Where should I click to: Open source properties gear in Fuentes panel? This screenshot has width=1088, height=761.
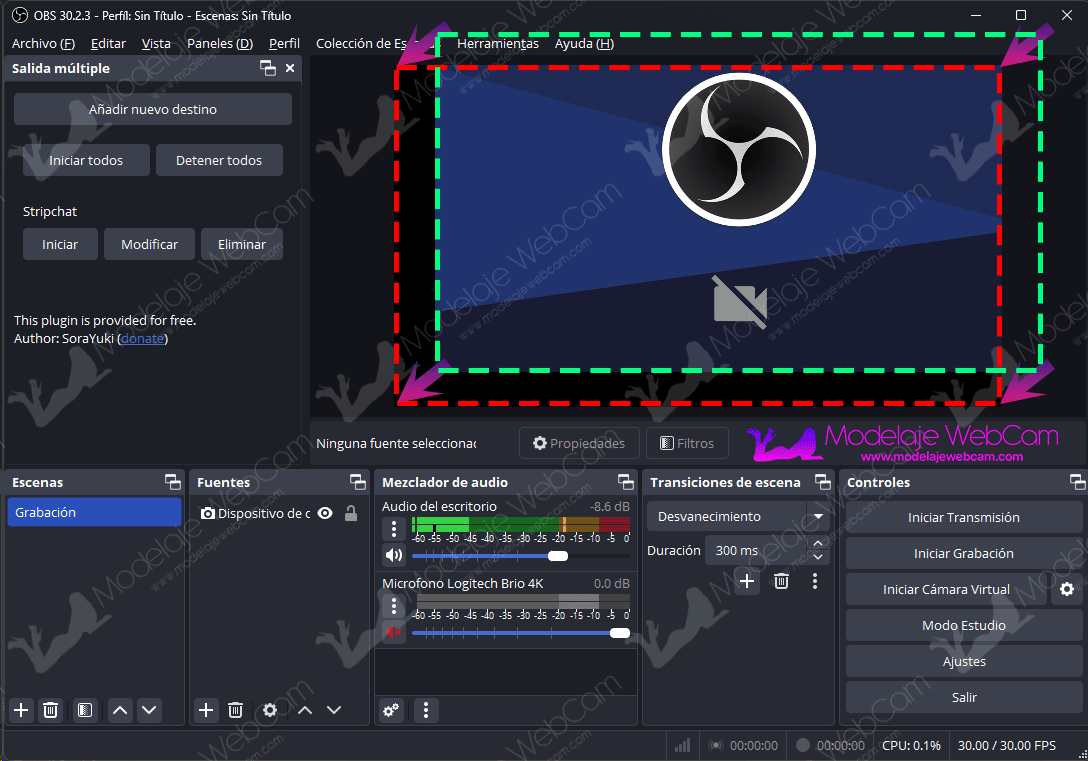click(x=270, y=710)
